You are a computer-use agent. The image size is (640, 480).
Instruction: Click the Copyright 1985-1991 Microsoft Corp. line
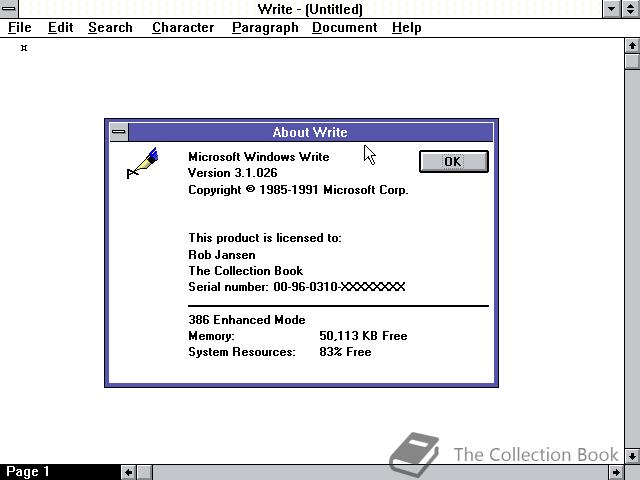coord(298,190)
